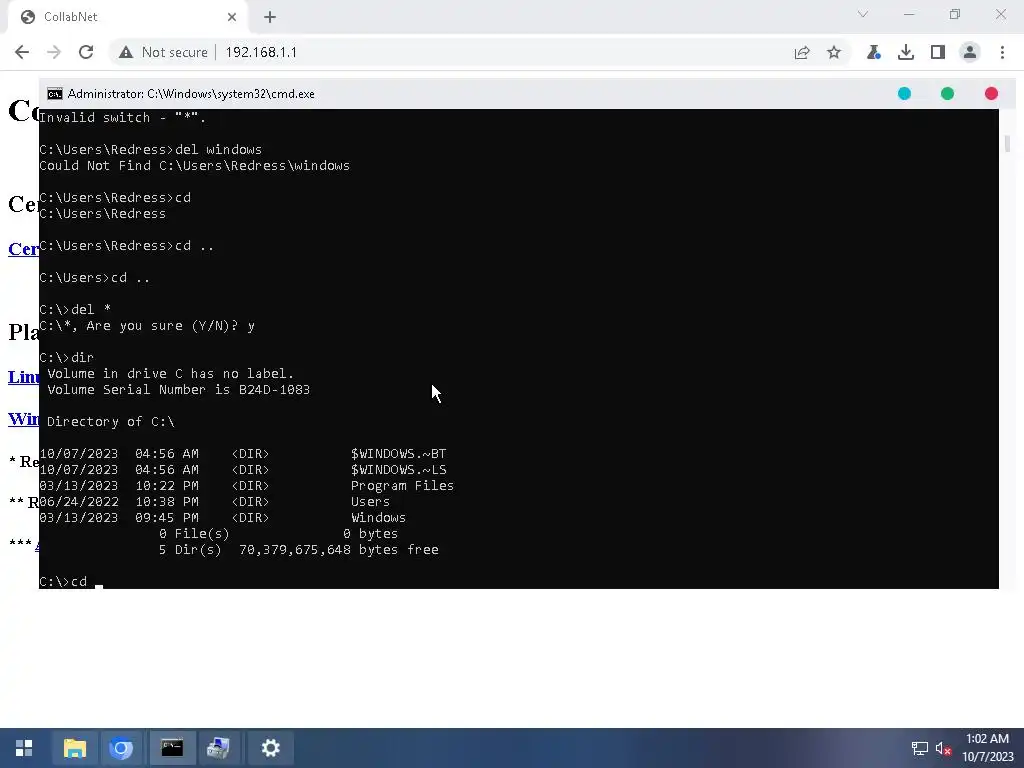Image resolution: width=1024 pixels, height=768 pixels.
Task: Open the clock showing 1:02 AM
Action: click(987, 748)
